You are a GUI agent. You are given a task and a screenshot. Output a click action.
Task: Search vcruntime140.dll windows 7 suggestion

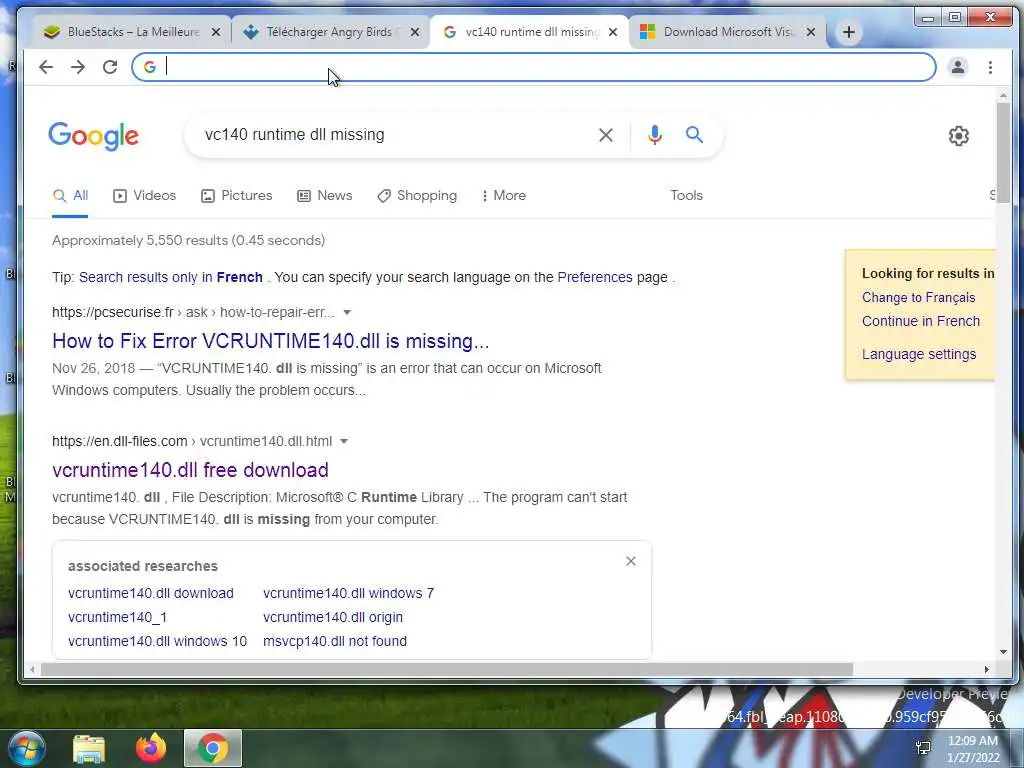coord(348,593)
